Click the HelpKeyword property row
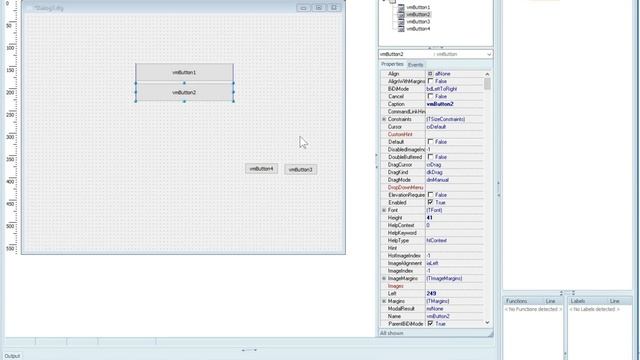The width and height of the screenshot is (640, 360). pyautogui.click(x=432, y=233)
